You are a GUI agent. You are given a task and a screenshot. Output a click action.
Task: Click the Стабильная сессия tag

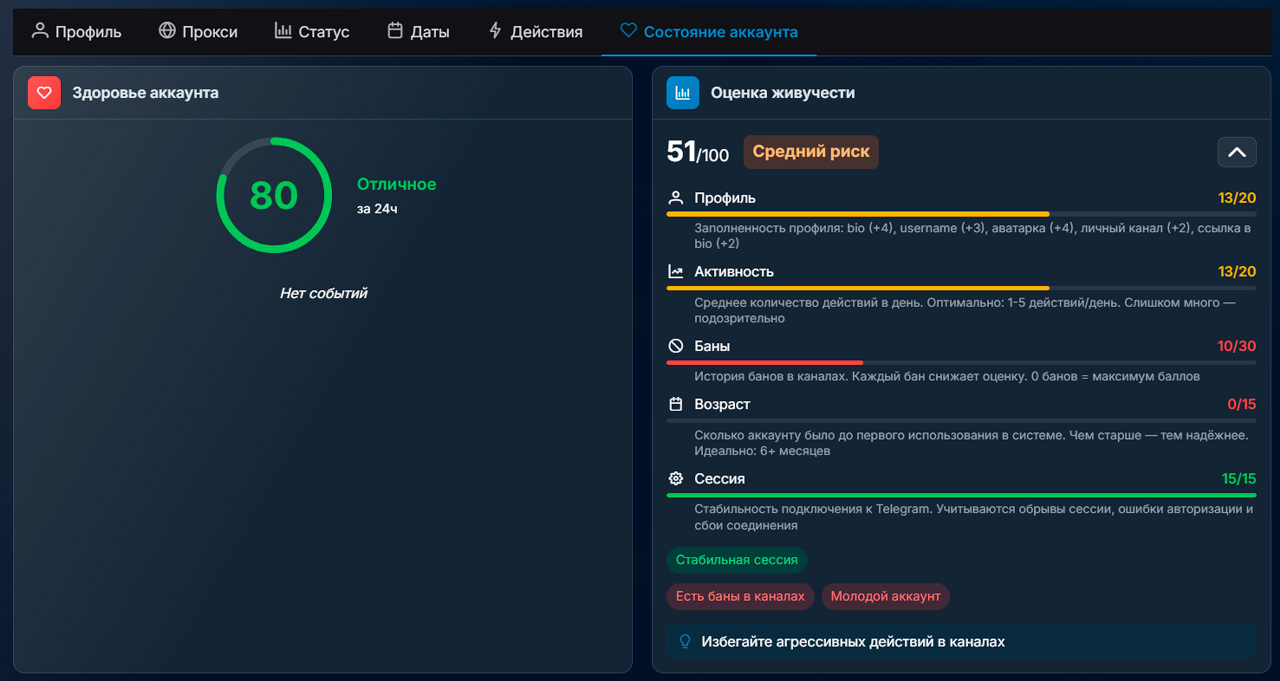coord(737,560)
